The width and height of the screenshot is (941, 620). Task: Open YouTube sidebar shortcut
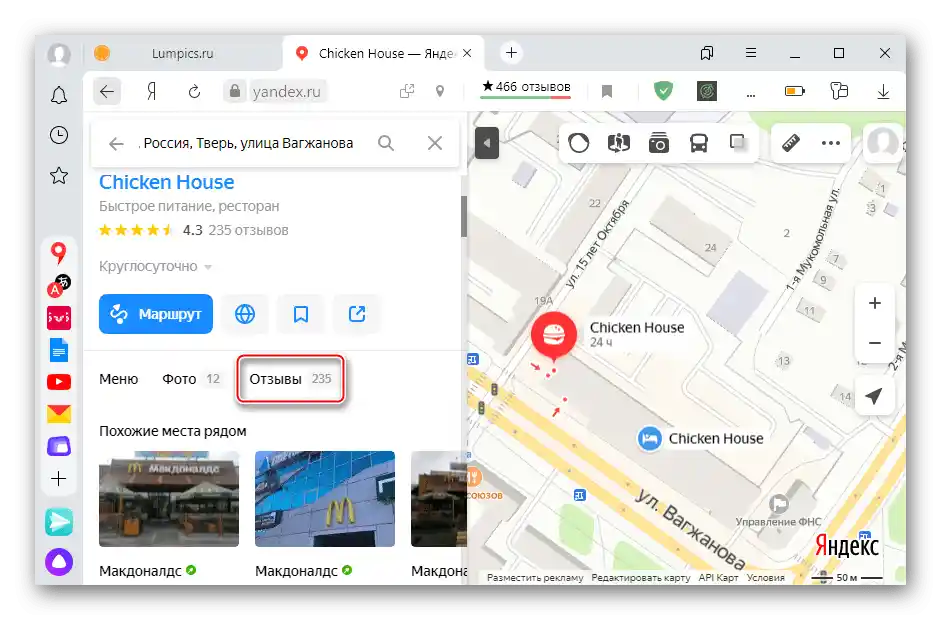click(59, 382)
